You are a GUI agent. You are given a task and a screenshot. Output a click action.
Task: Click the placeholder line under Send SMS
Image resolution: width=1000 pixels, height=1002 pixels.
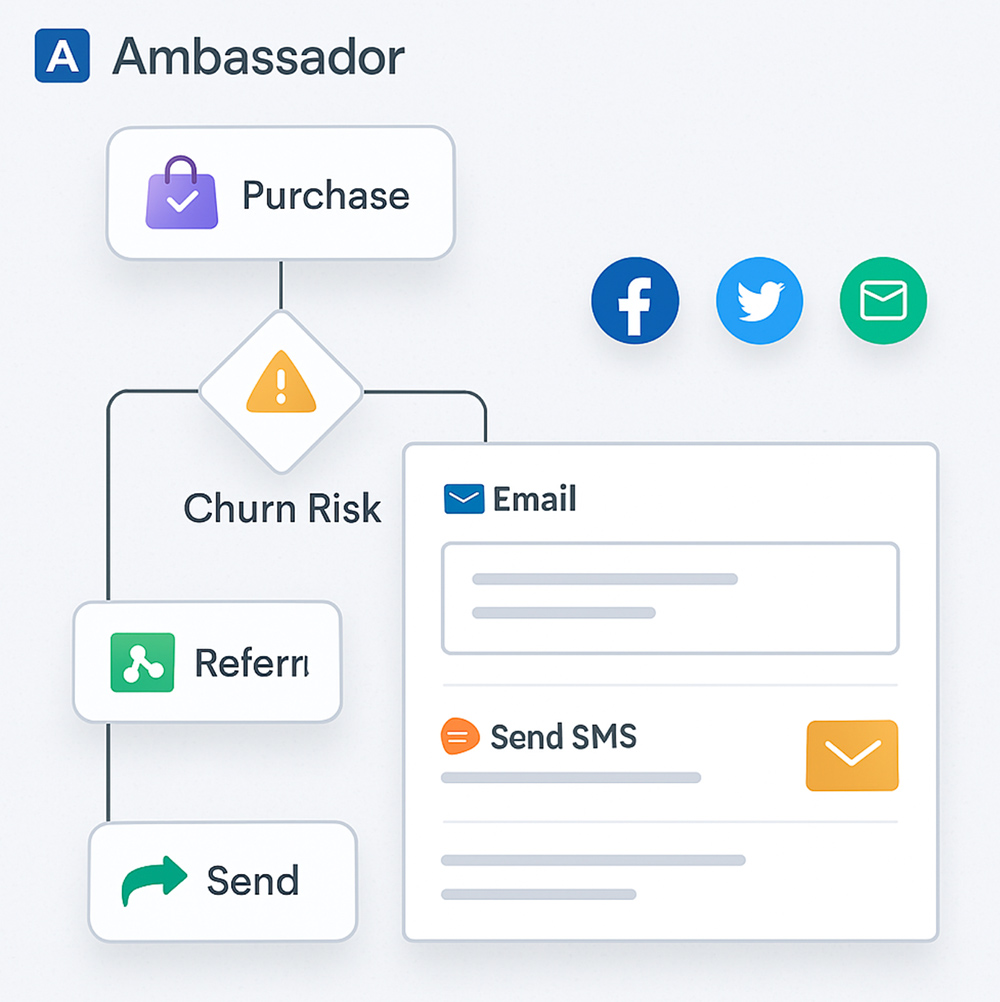pos(571,778)
